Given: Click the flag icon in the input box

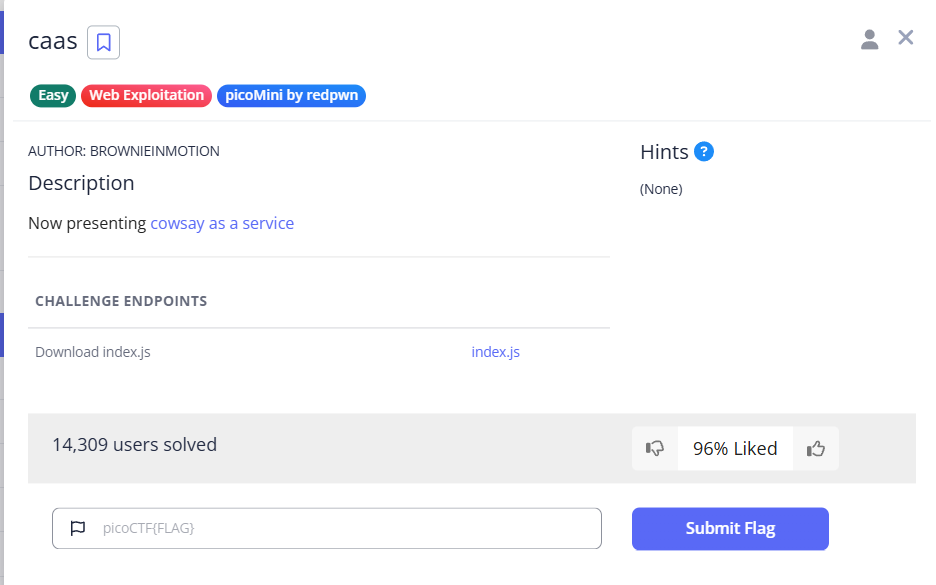Looking at the screenshot, I should coord(78,528).
